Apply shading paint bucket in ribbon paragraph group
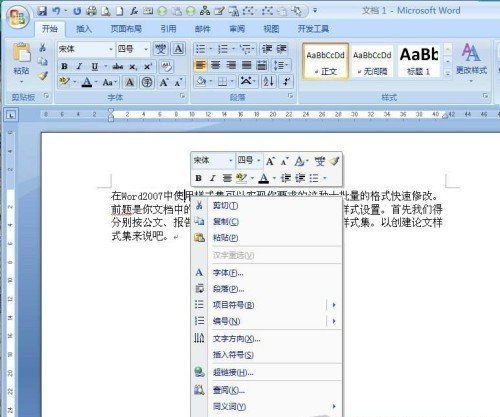The image size is (500, 417). (201, 81)
